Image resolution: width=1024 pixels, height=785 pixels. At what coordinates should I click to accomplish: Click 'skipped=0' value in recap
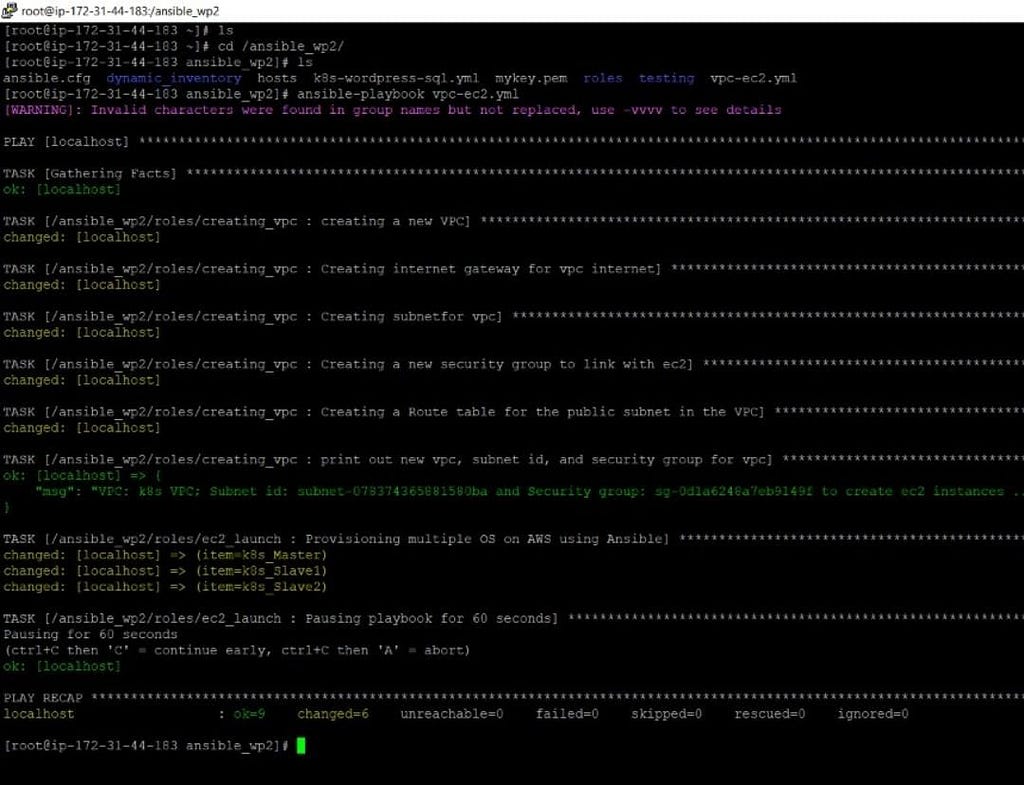pyautogui.click(x=666, y=714)
